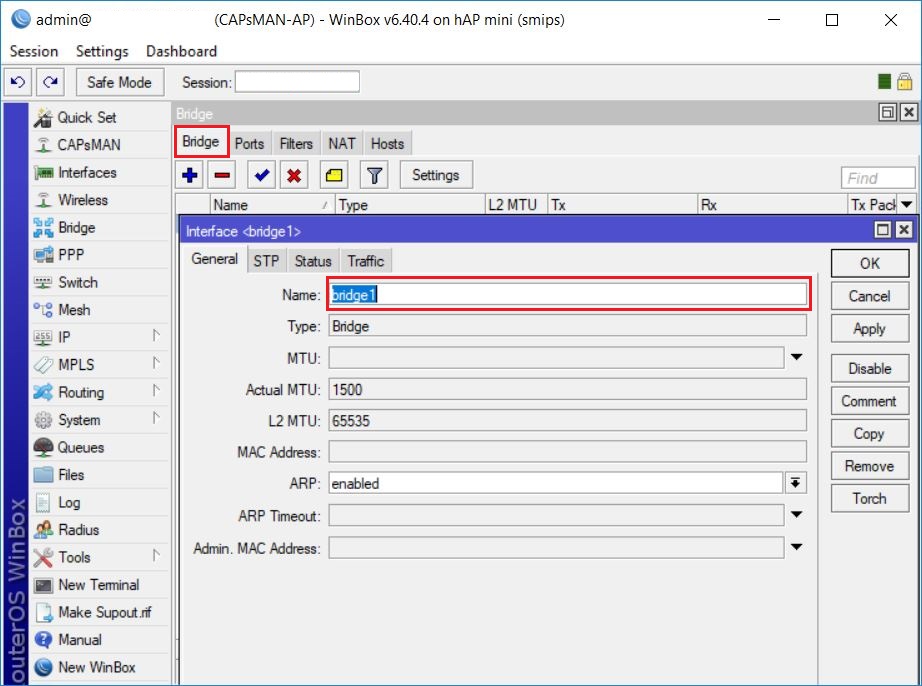The height and width of the screenshot is (686, 922).
Task: Open Files from sidebar
Action: (x=99, y=475)
